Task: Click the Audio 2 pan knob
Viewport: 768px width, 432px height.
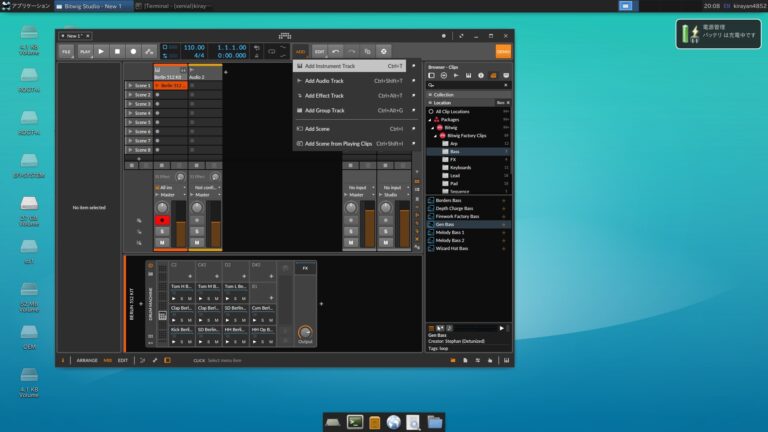Action: point(197,208)
